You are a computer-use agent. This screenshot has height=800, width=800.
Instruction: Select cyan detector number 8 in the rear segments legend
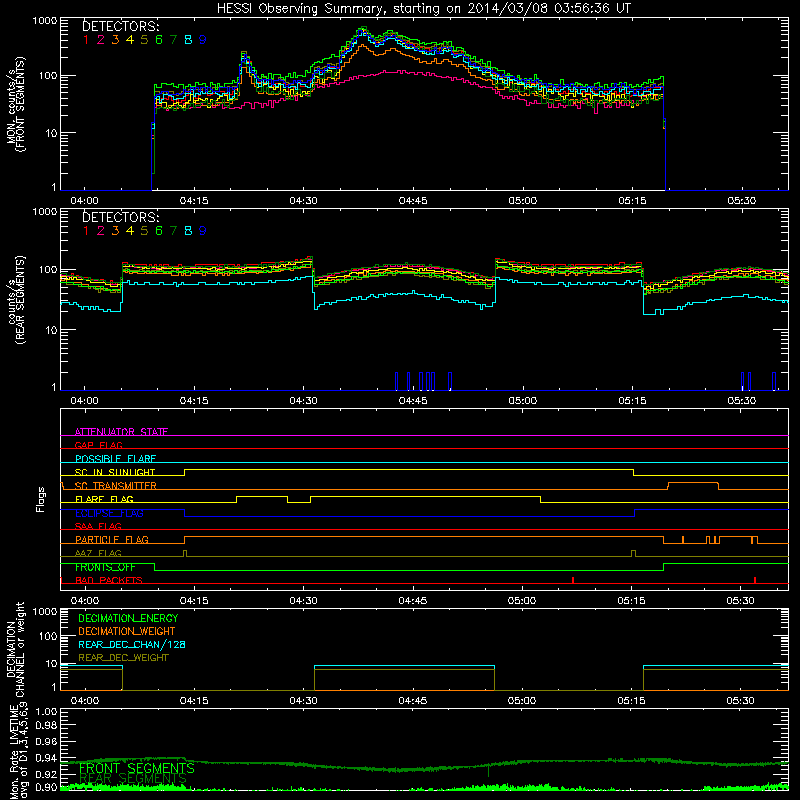tap(188, 231)
